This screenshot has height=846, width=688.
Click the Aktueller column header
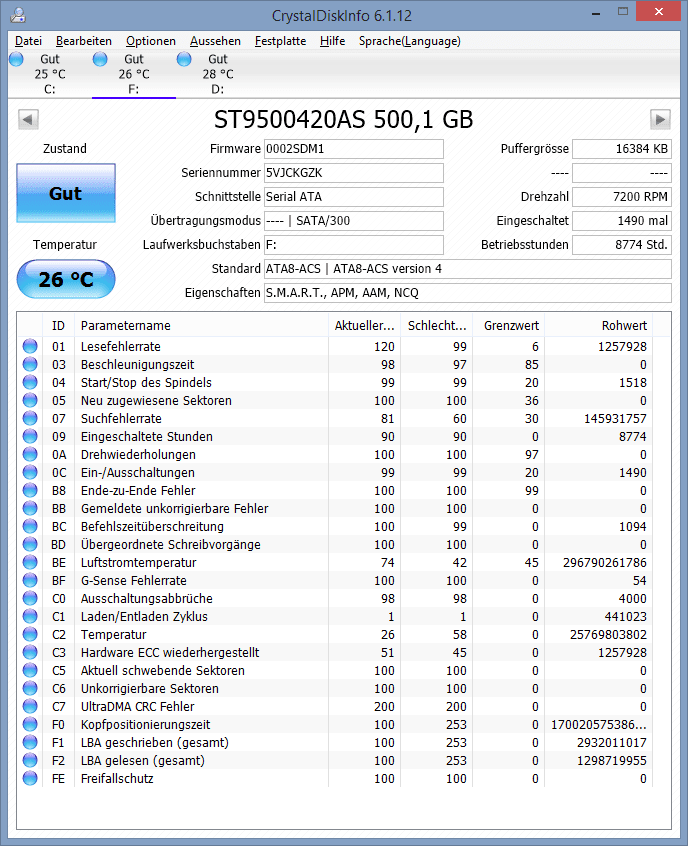coord(364,325)
